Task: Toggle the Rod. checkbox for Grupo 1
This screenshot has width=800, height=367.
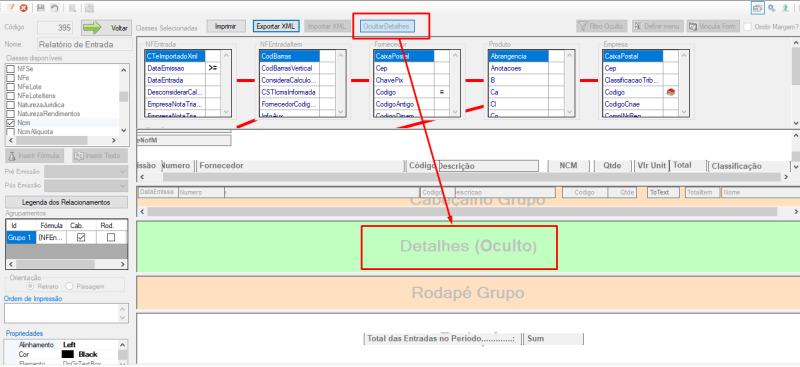Action: (111, 237)
